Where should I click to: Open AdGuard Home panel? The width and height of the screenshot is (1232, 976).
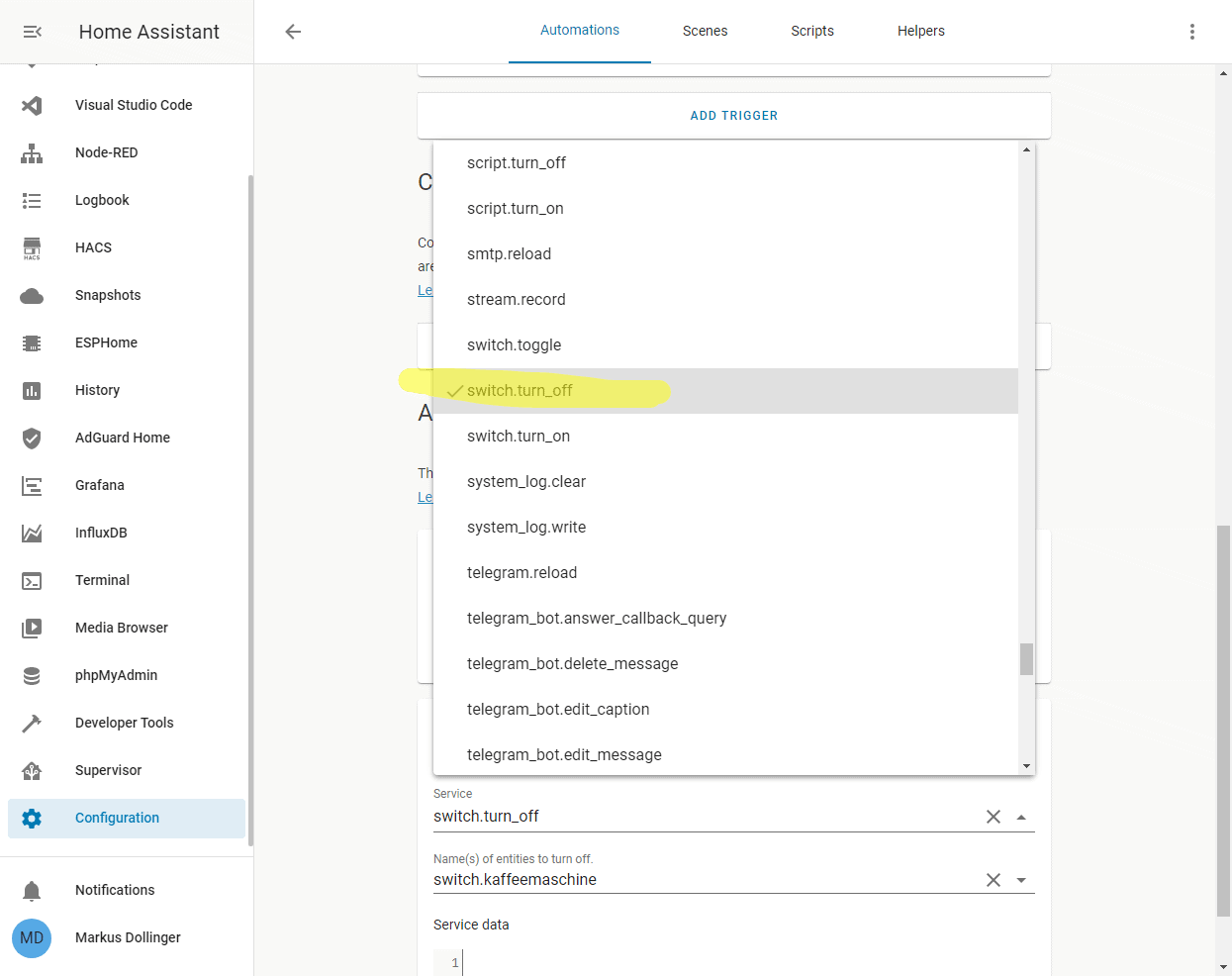pos(33,438)
